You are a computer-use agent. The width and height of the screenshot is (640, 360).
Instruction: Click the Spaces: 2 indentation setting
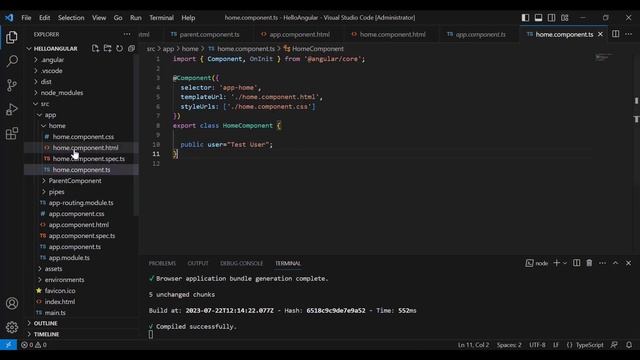(x=509, y=345)
